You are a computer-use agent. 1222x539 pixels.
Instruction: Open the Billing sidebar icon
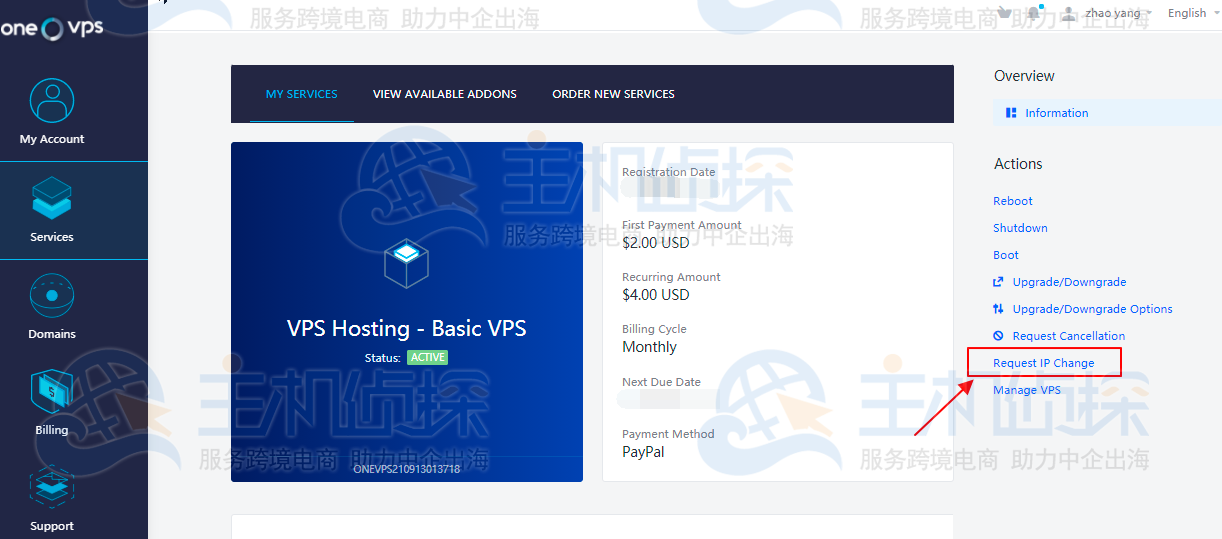(x=52, y=393)
